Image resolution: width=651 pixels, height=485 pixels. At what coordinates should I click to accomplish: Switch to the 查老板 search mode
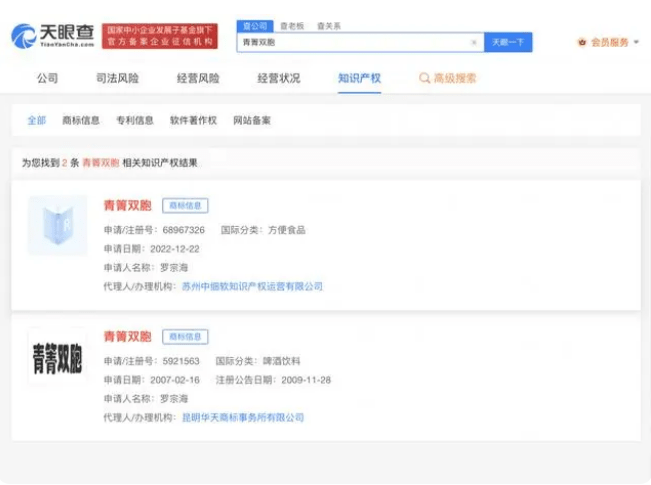pyautogui.click(x=291, y=25)
